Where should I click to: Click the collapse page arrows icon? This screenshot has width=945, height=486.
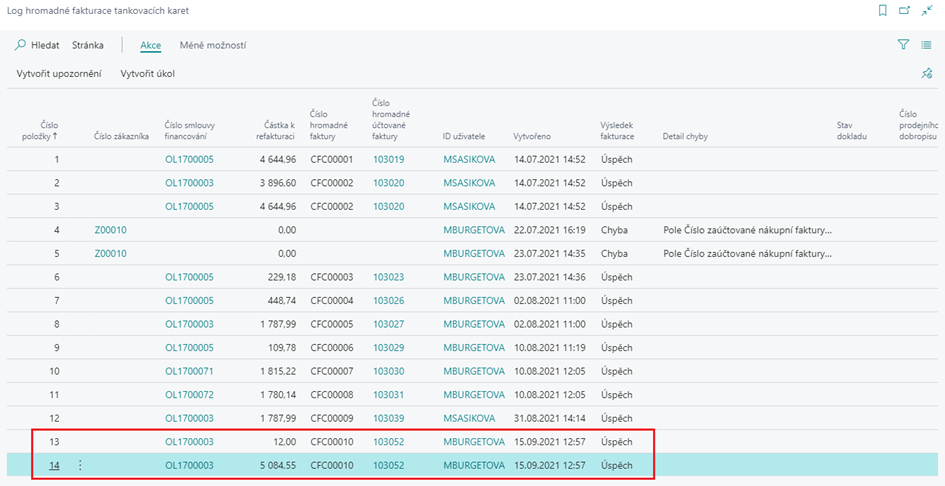927,10
